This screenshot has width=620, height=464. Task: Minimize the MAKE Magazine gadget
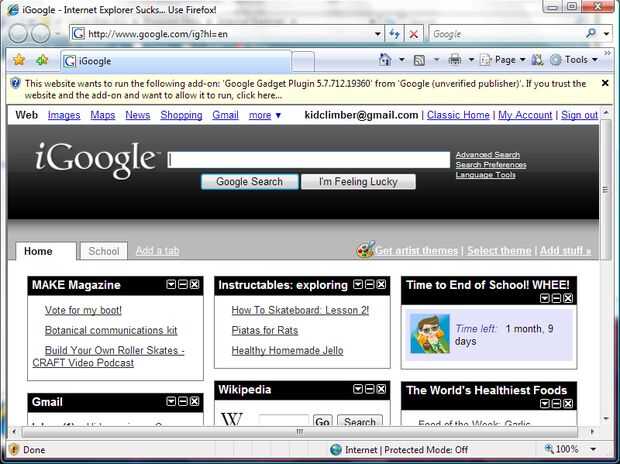point(183,284)
